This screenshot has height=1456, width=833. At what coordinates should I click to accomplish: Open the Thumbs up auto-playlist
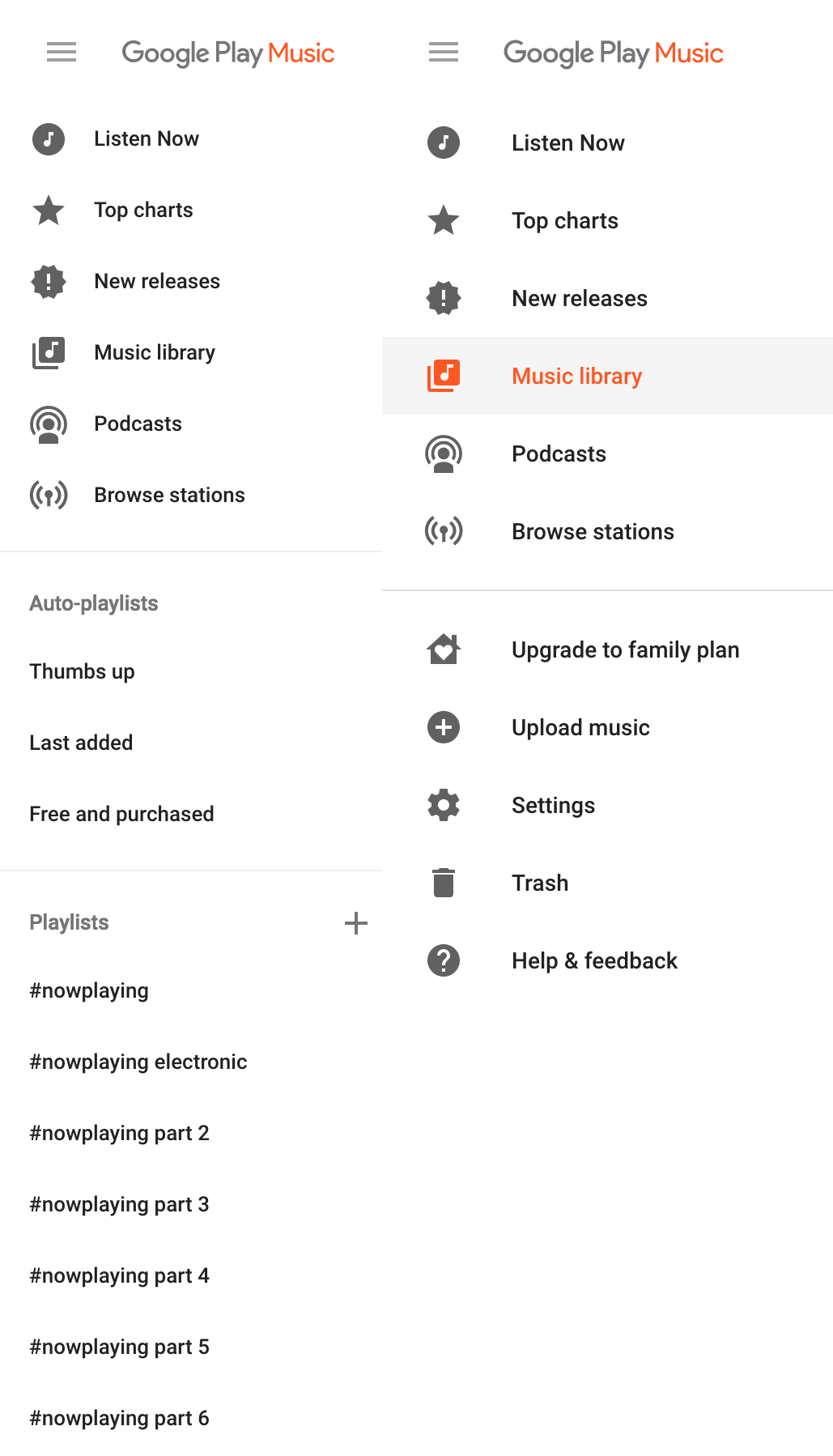82,671
